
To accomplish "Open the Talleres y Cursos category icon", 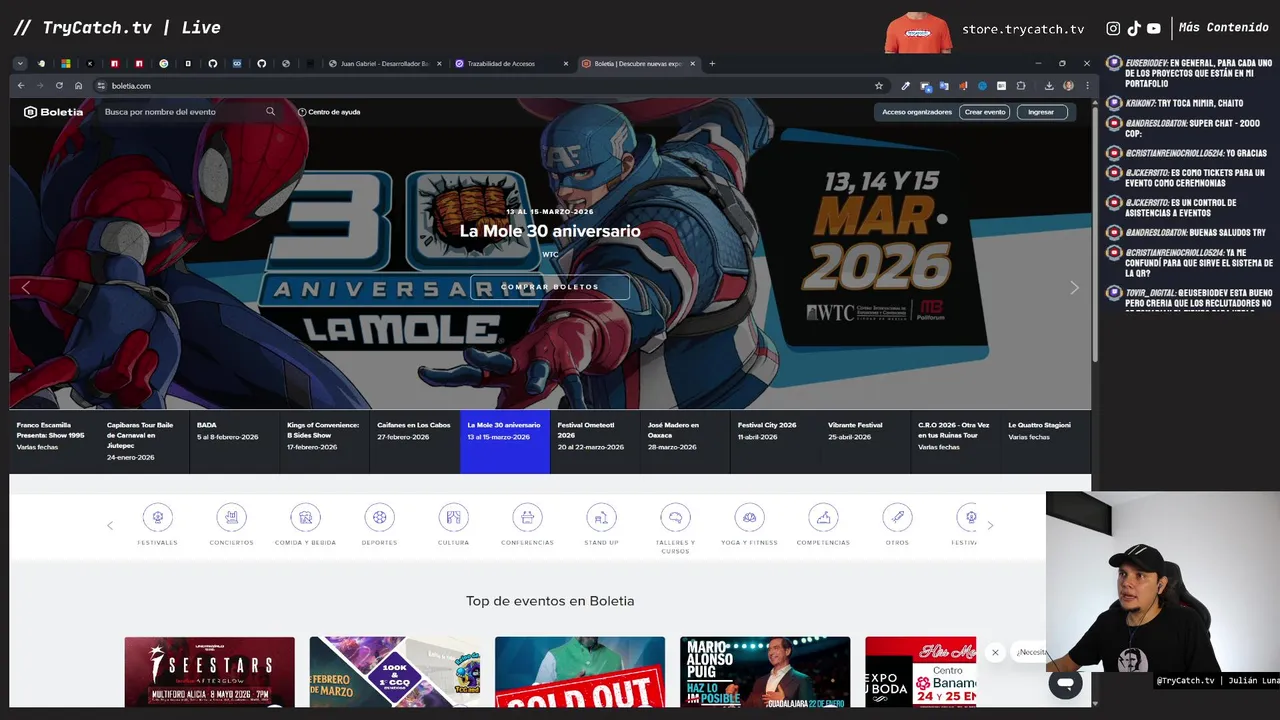I will [675, 517].
